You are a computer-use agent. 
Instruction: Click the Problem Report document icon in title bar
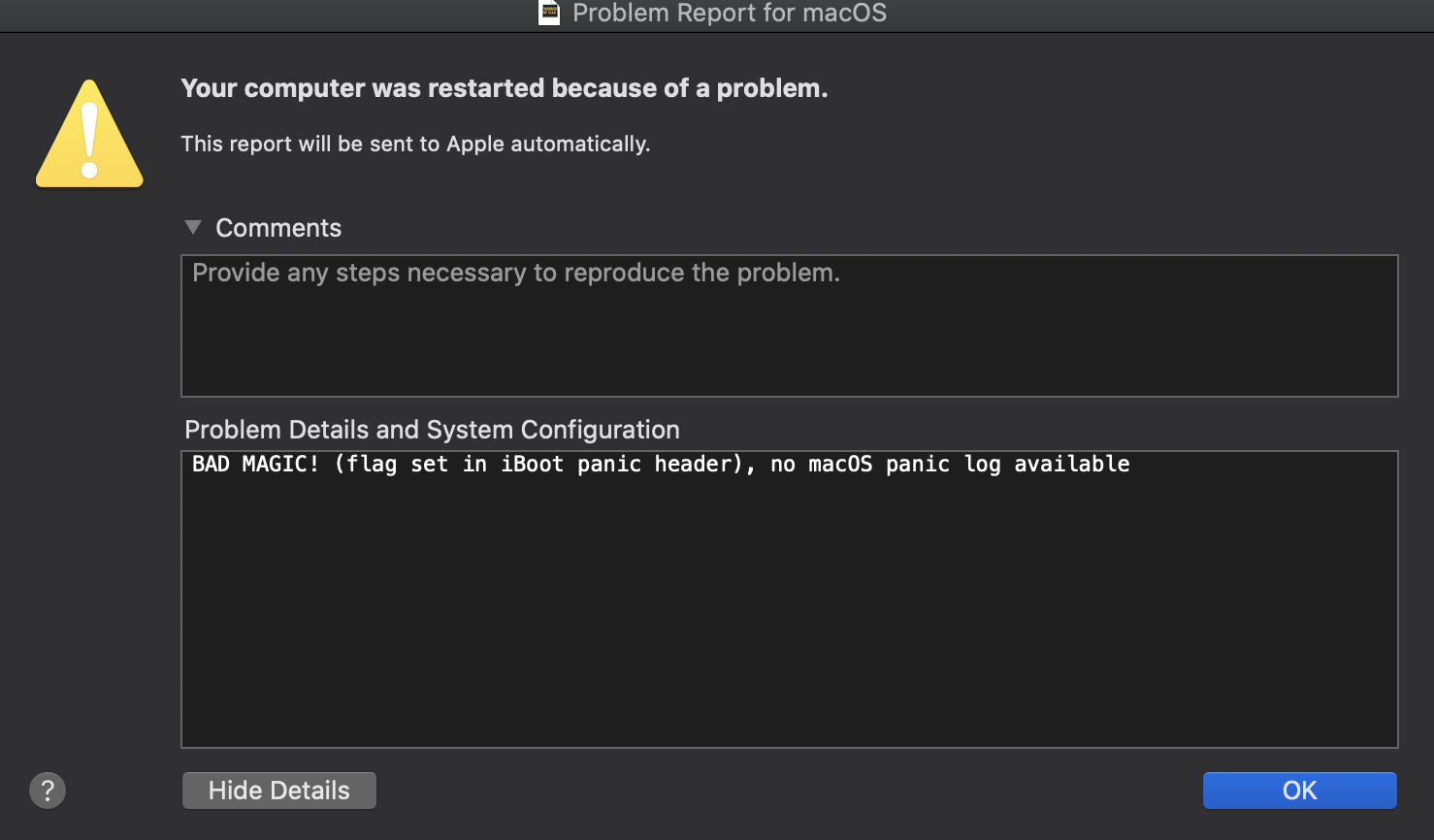point(549,13)
